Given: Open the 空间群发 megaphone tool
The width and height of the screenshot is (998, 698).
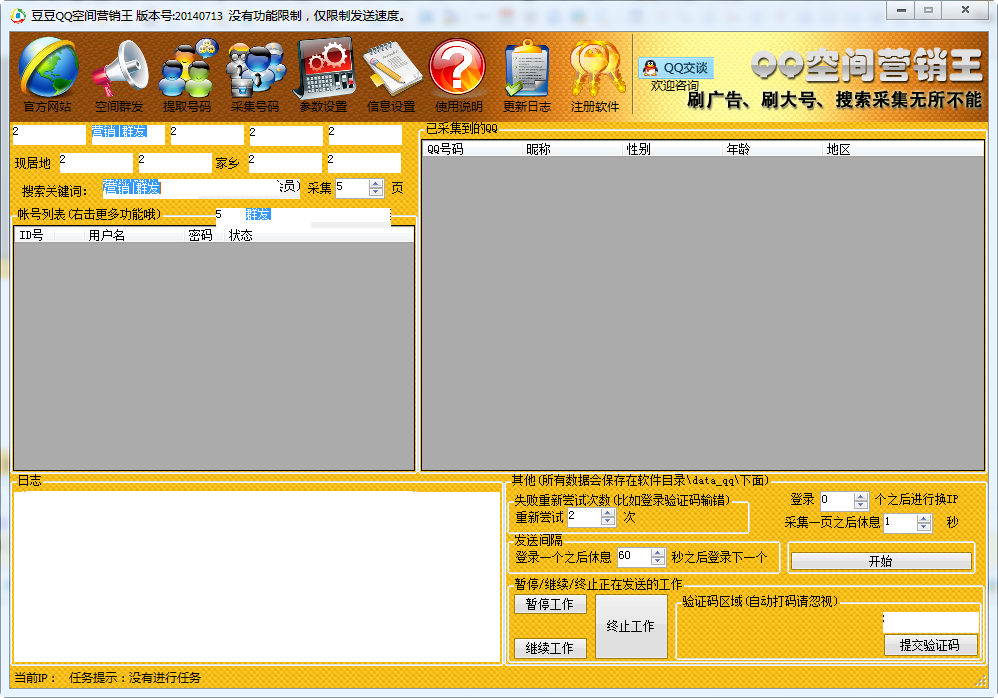Looking at the screenshot, I should coord(119,76).
